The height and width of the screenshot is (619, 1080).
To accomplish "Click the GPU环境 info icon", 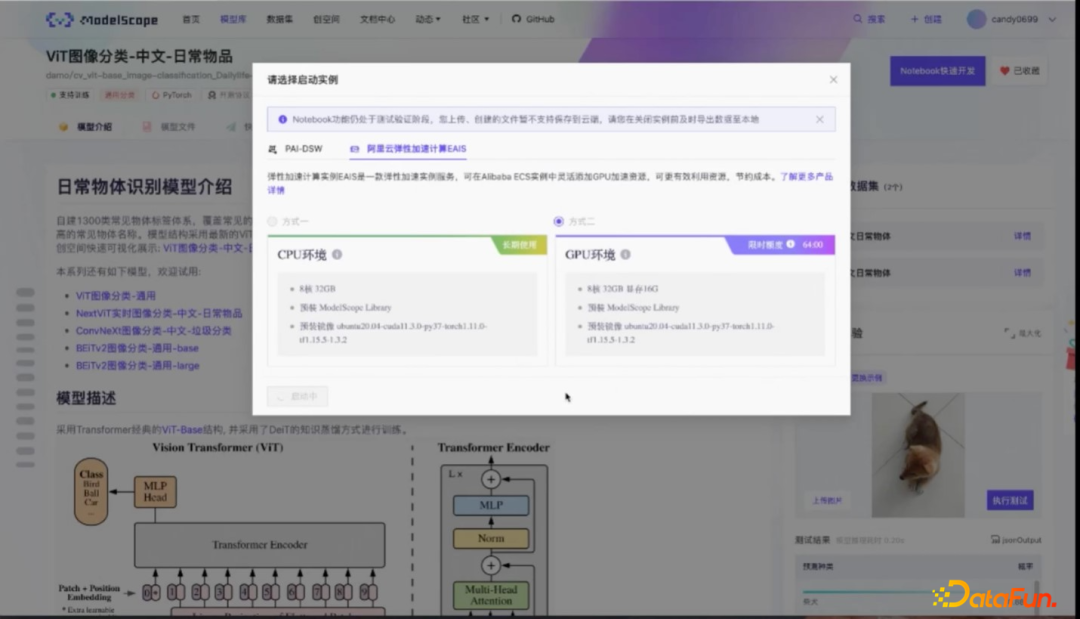I will tap(625, 255).
